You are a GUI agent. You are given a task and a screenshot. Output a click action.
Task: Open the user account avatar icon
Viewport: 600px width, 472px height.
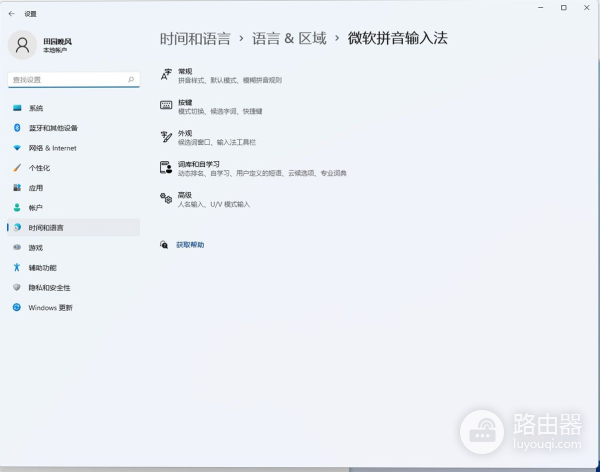(22, 45)
